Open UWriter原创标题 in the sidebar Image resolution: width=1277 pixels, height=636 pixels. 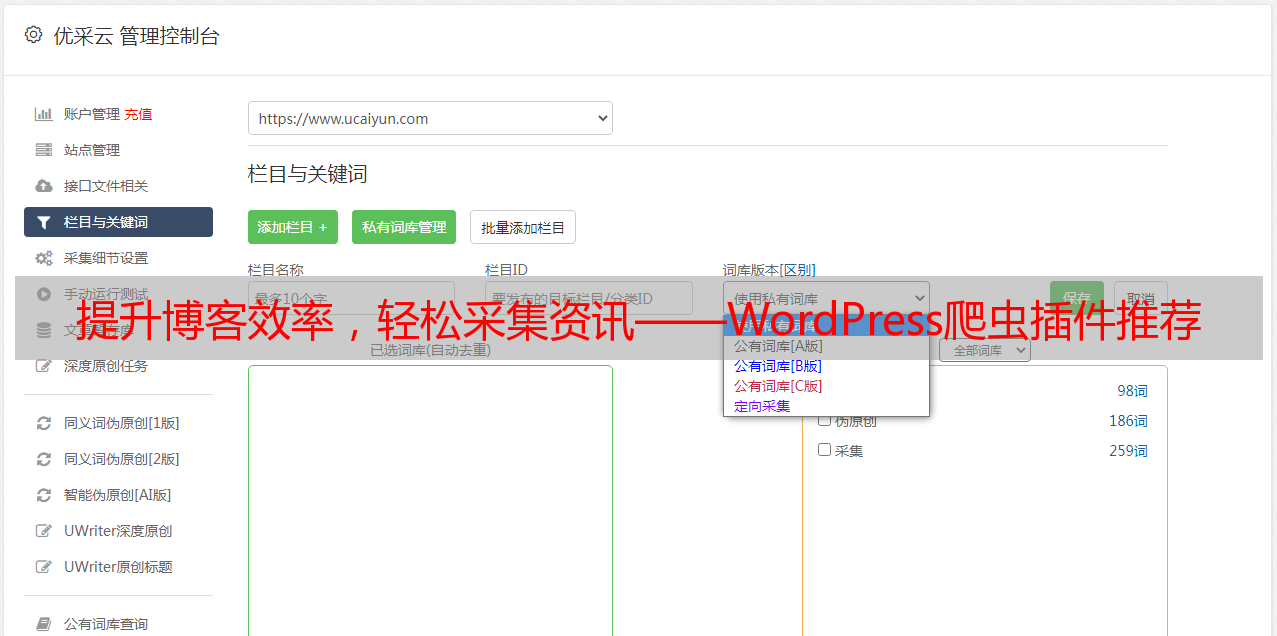point(118,567)
